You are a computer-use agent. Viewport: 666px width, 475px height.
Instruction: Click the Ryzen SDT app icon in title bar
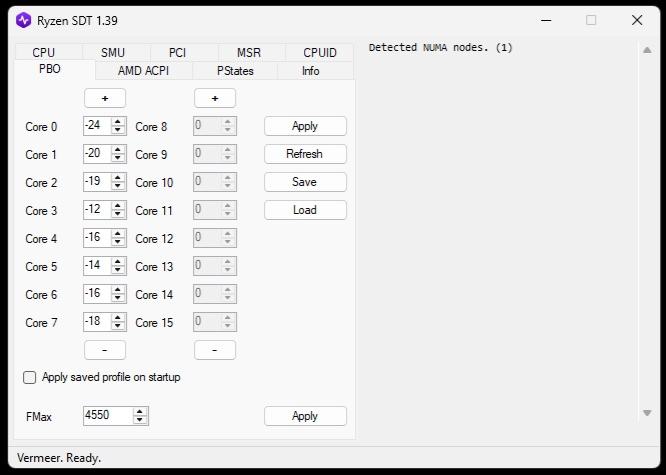coord(23,20)
